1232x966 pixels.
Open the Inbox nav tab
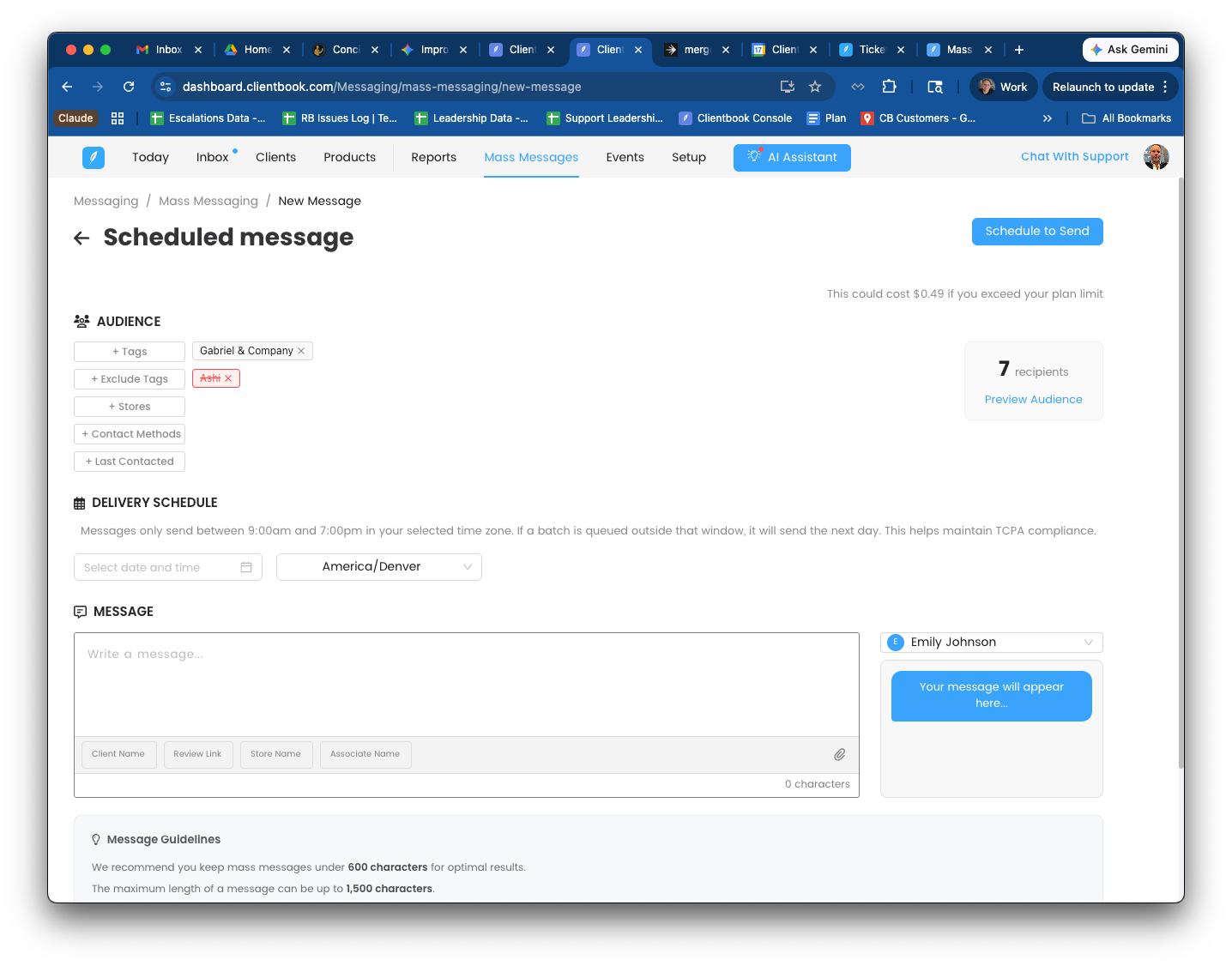point(212,157)
